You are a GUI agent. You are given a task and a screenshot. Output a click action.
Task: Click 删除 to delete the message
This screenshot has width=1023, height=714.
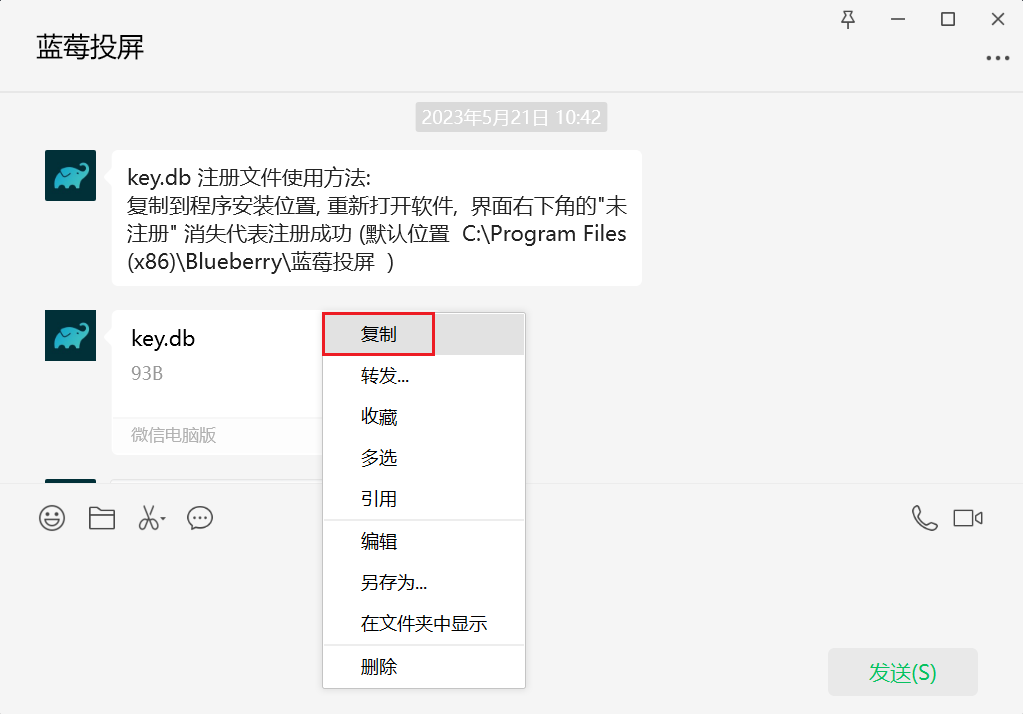pos(379,667)
